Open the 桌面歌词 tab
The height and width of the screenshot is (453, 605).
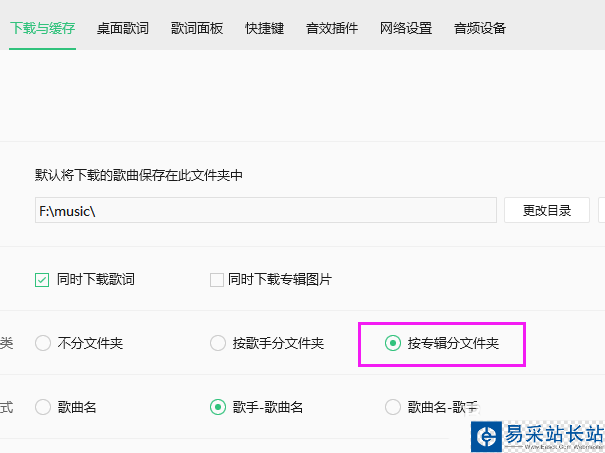pyautogui.click(x=122, y=28)
